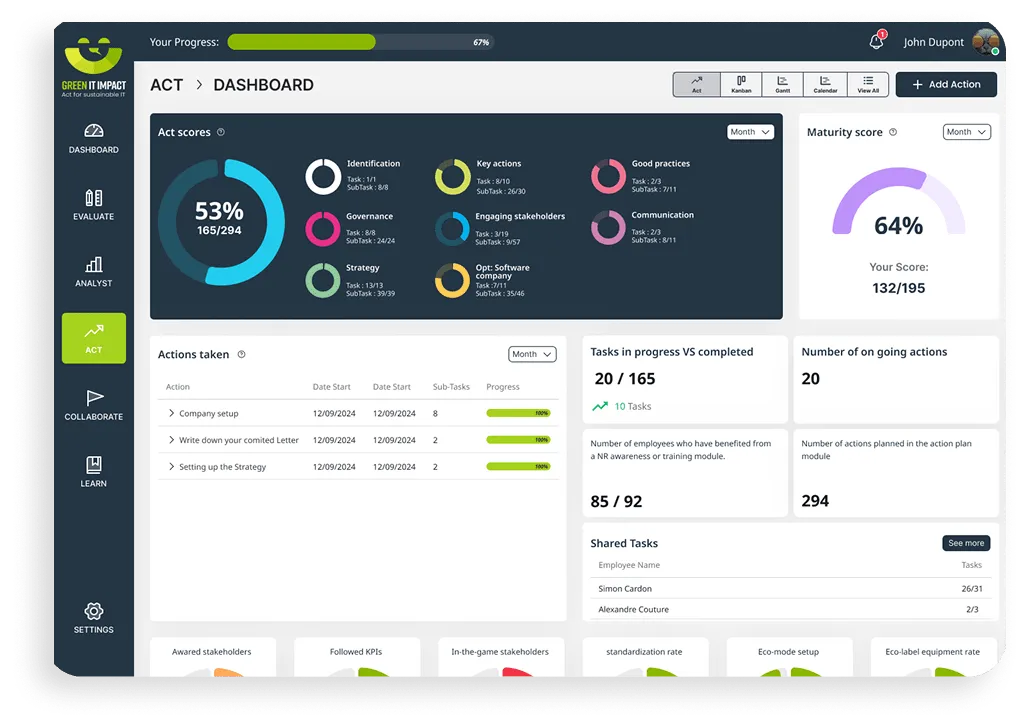This screenshot has height=719, width=1020.
Task: Open Settings from the sidebar
Action: (93, 619)
